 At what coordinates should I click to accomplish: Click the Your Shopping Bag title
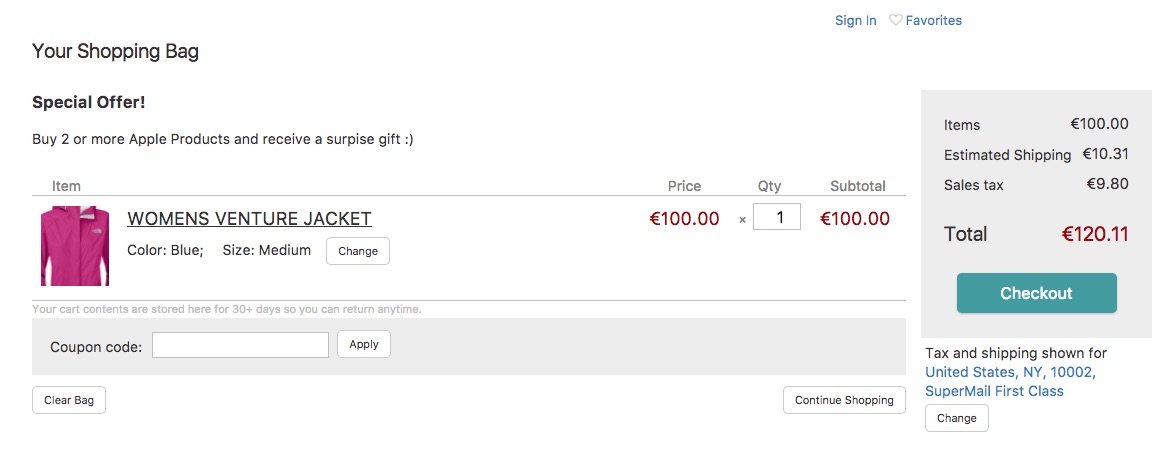(x=115, y=52)
